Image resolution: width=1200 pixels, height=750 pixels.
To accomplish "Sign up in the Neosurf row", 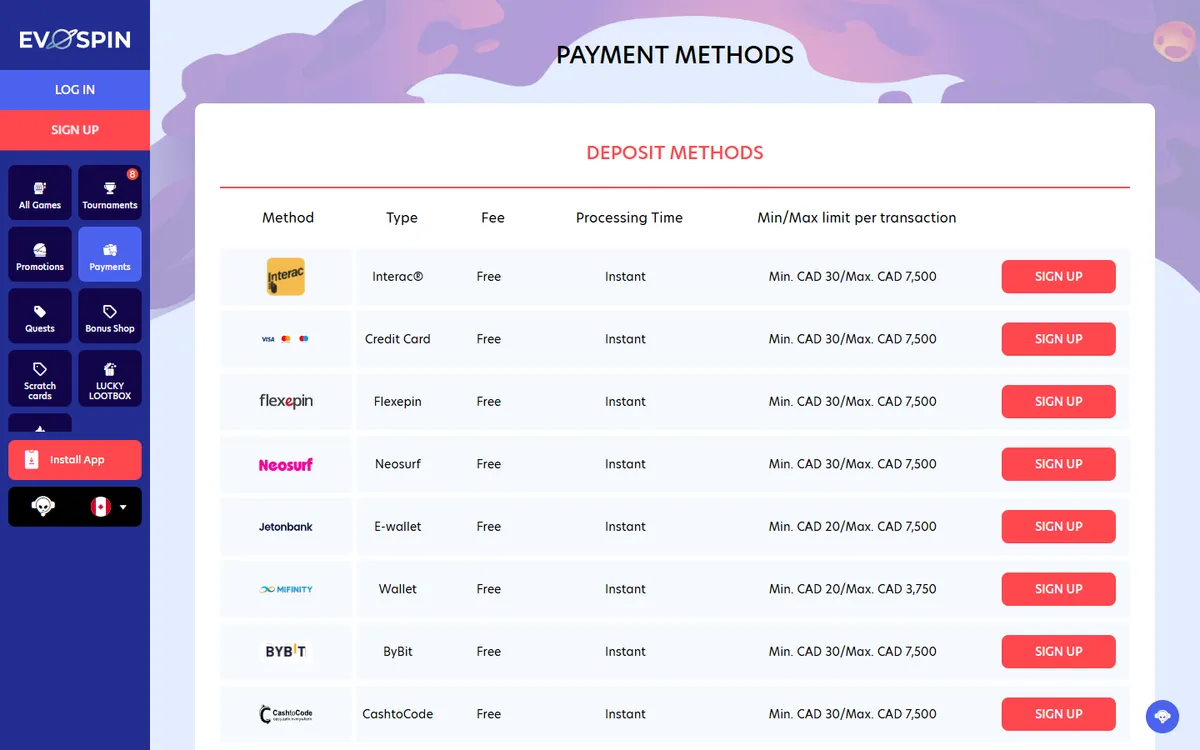I will 1059,464.
